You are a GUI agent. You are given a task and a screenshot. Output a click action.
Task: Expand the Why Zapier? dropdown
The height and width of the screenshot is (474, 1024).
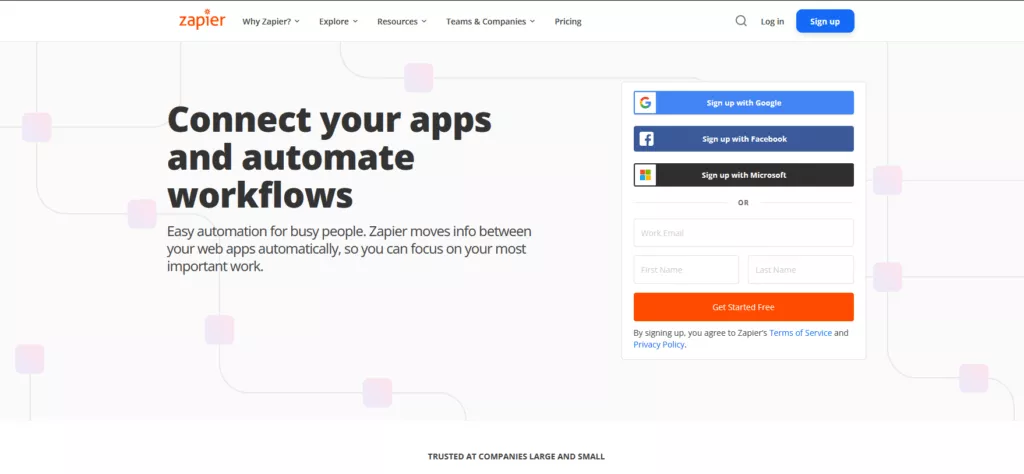pyautogui.click(x=271, y=22)
